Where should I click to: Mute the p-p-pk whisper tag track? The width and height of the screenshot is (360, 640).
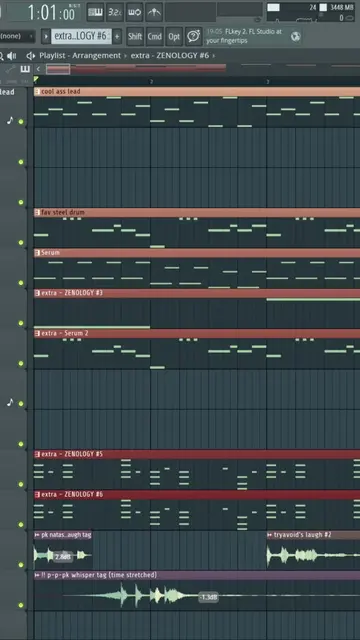coord(21,605)
